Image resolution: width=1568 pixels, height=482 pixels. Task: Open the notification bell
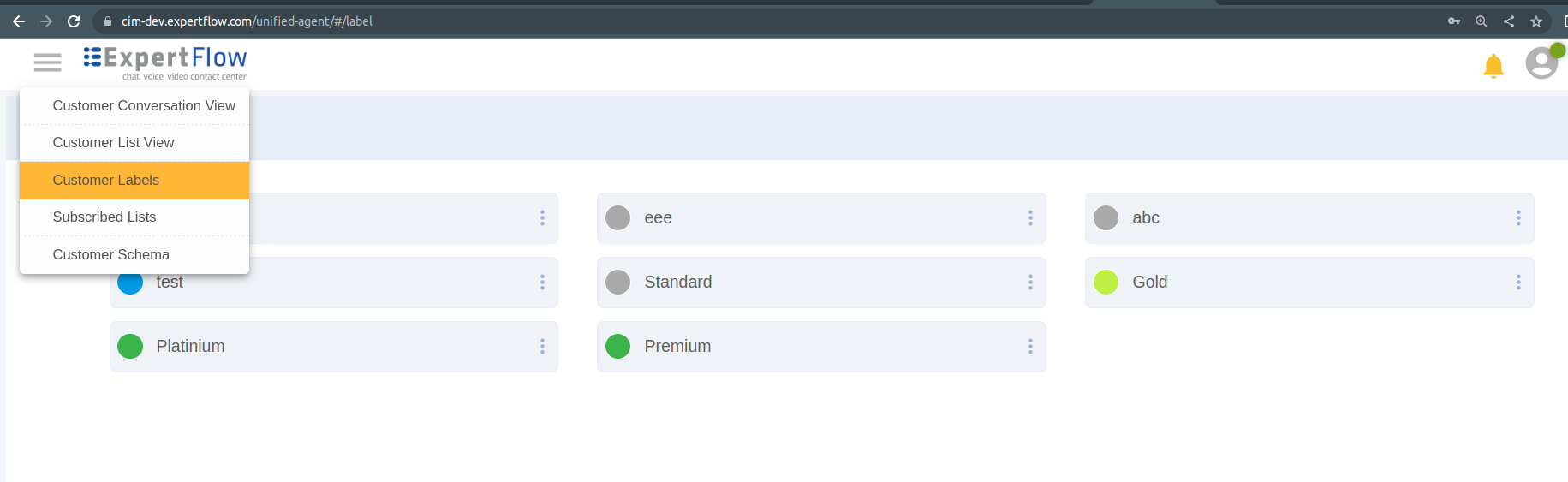tap(1493, 66)
